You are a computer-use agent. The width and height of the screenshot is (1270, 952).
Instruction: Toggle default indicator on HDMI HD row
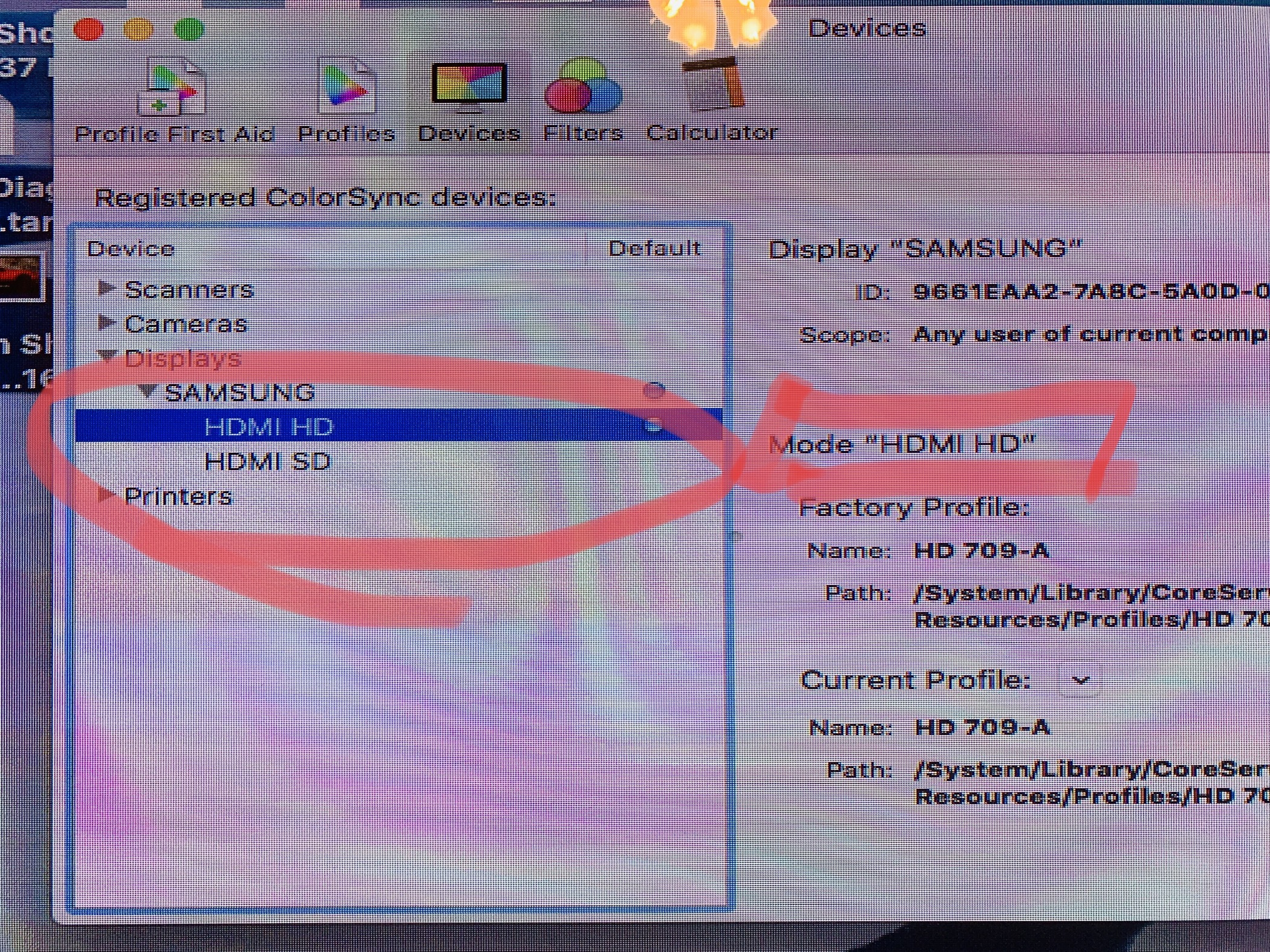click(654, 426)
